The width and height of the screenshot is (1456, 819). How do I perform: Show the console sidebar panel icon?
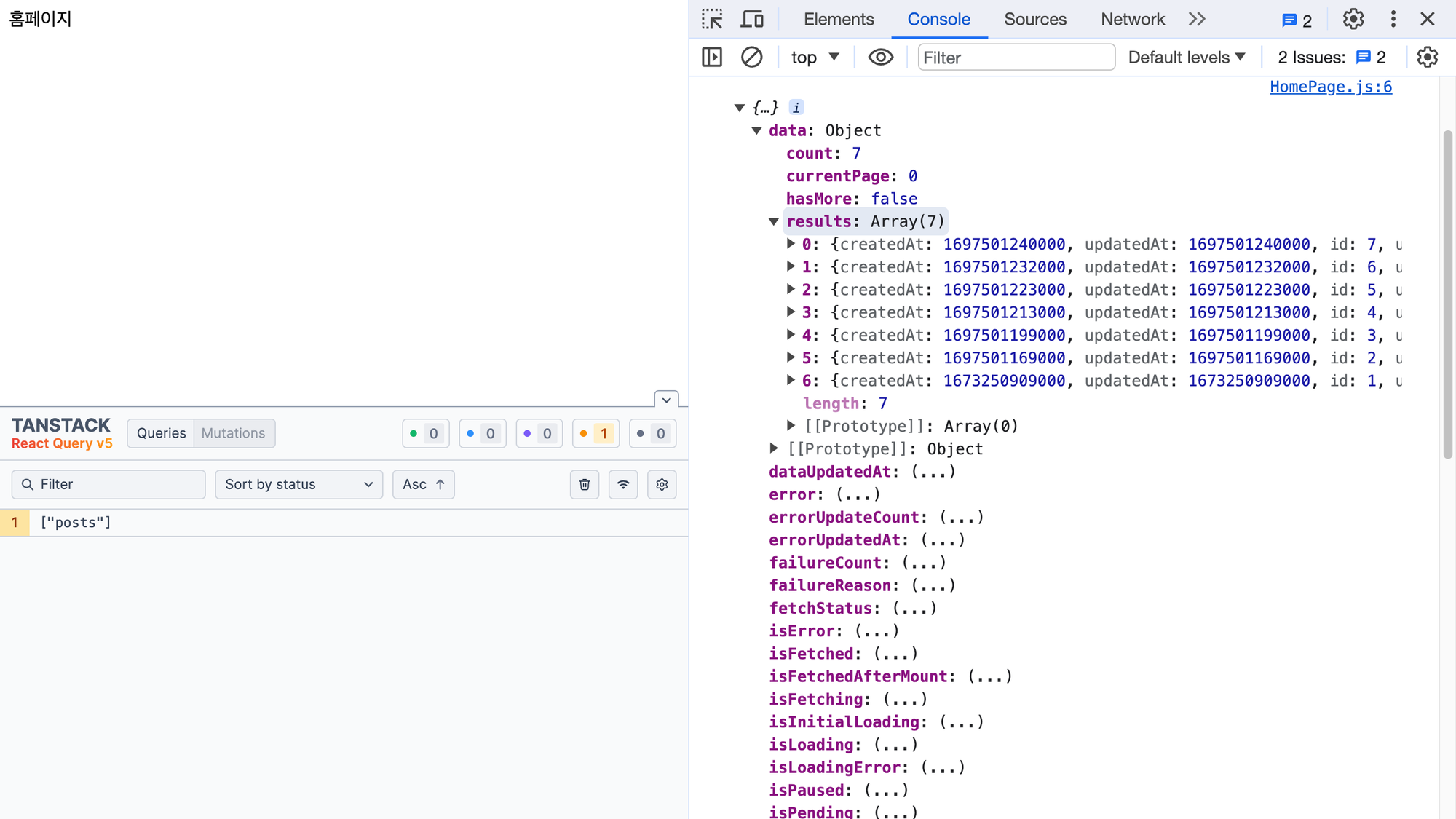[712, 57]
